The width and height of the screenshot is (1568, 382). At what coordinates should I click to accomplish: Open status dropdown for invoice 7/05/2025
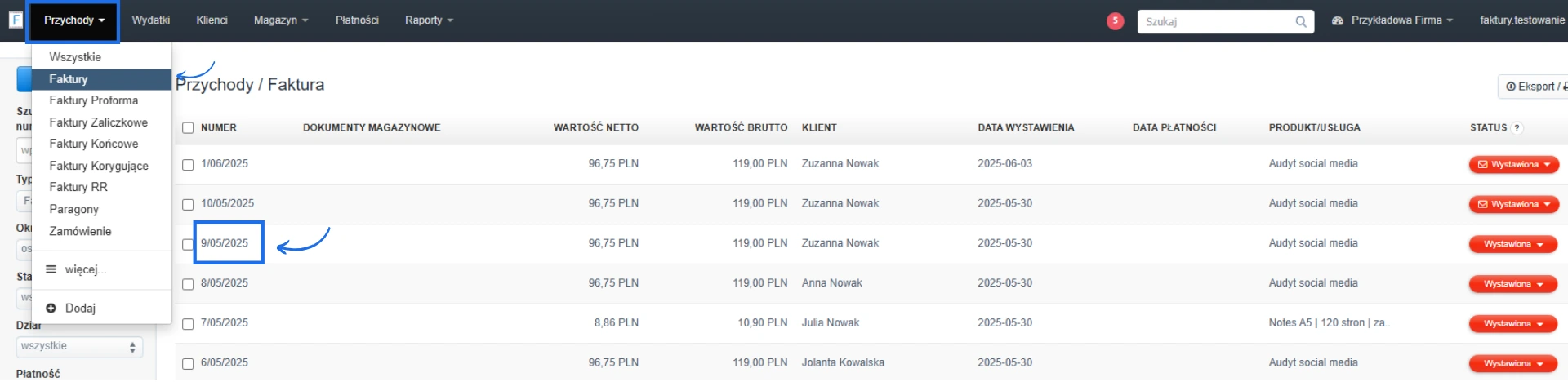(1514, 324)
